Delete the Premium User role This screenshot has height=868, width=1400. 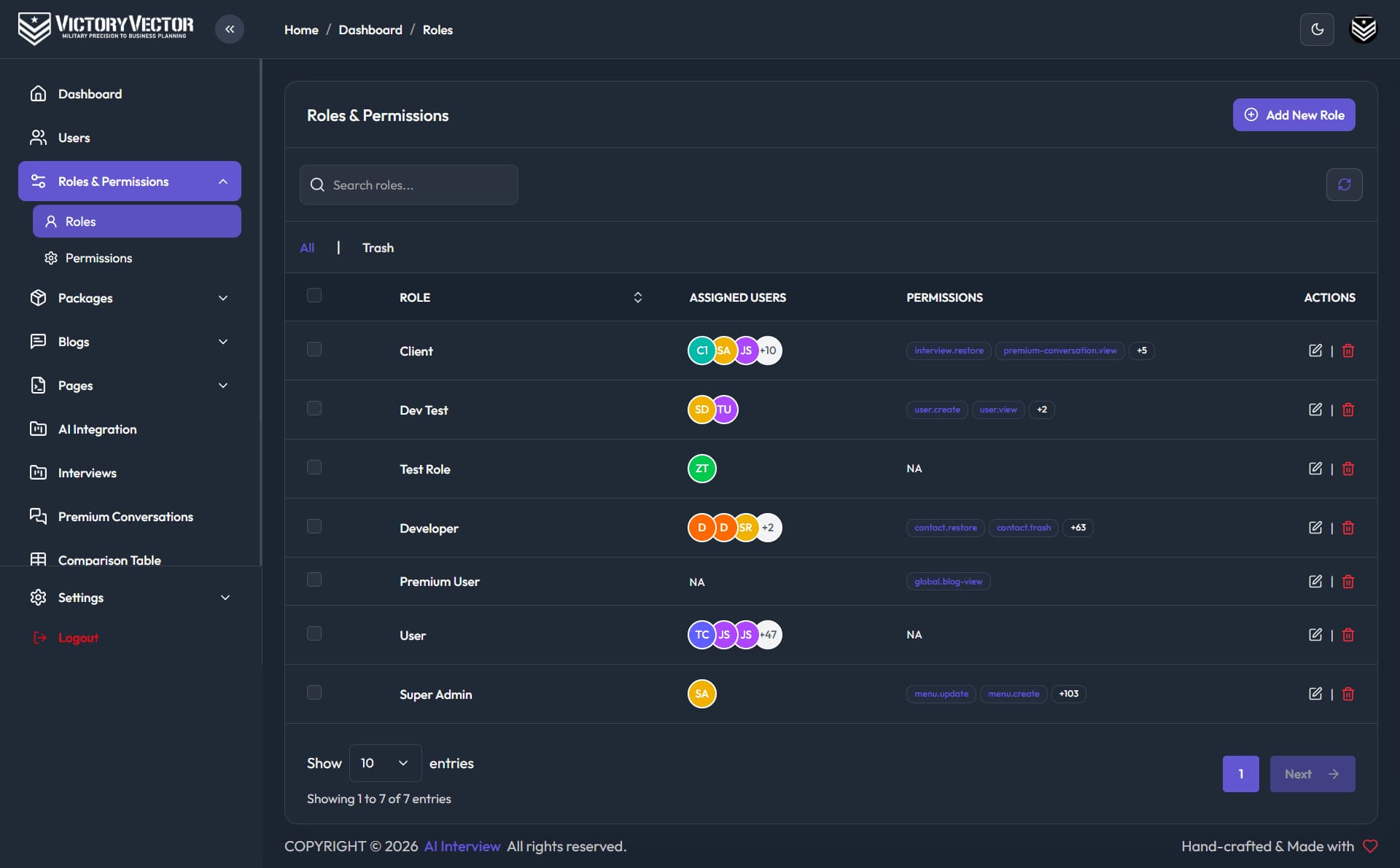pos(1348,582)
